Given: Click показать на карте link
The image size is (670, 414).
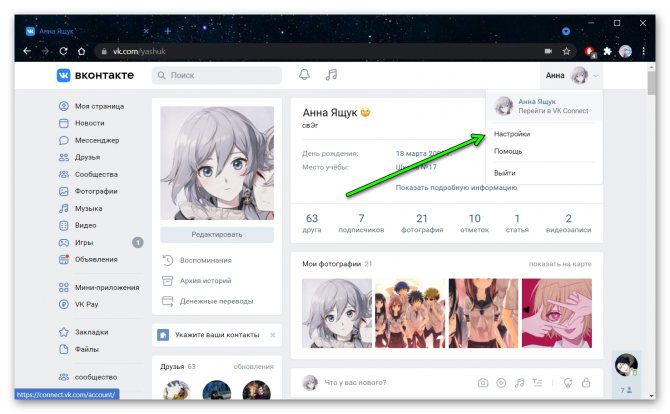Looking at the screenshot, I should (x=560, y=264).
